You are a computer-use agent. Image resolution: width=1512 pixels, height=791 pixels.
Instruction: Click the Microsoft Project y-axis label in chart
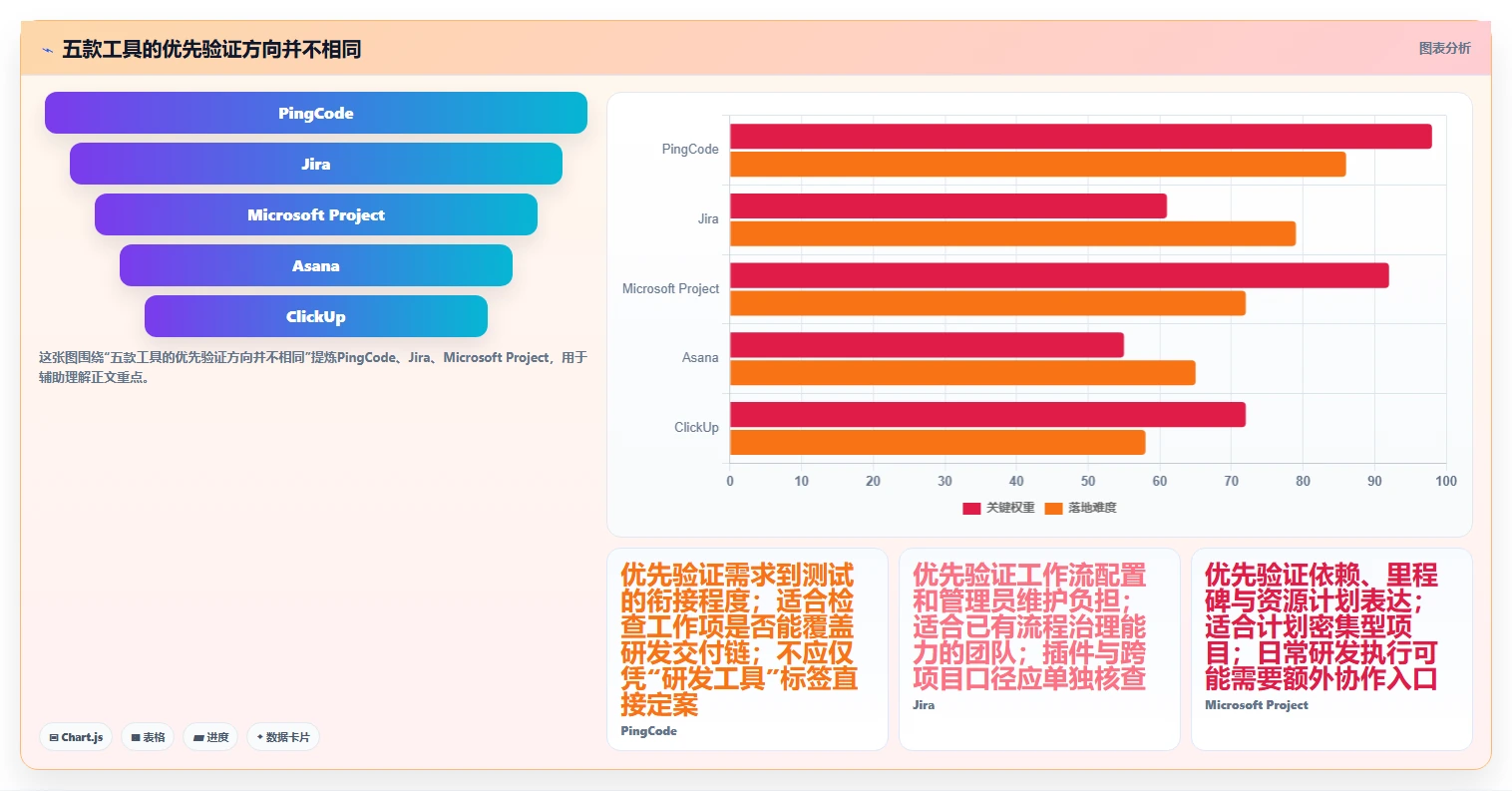coord(670,289)
